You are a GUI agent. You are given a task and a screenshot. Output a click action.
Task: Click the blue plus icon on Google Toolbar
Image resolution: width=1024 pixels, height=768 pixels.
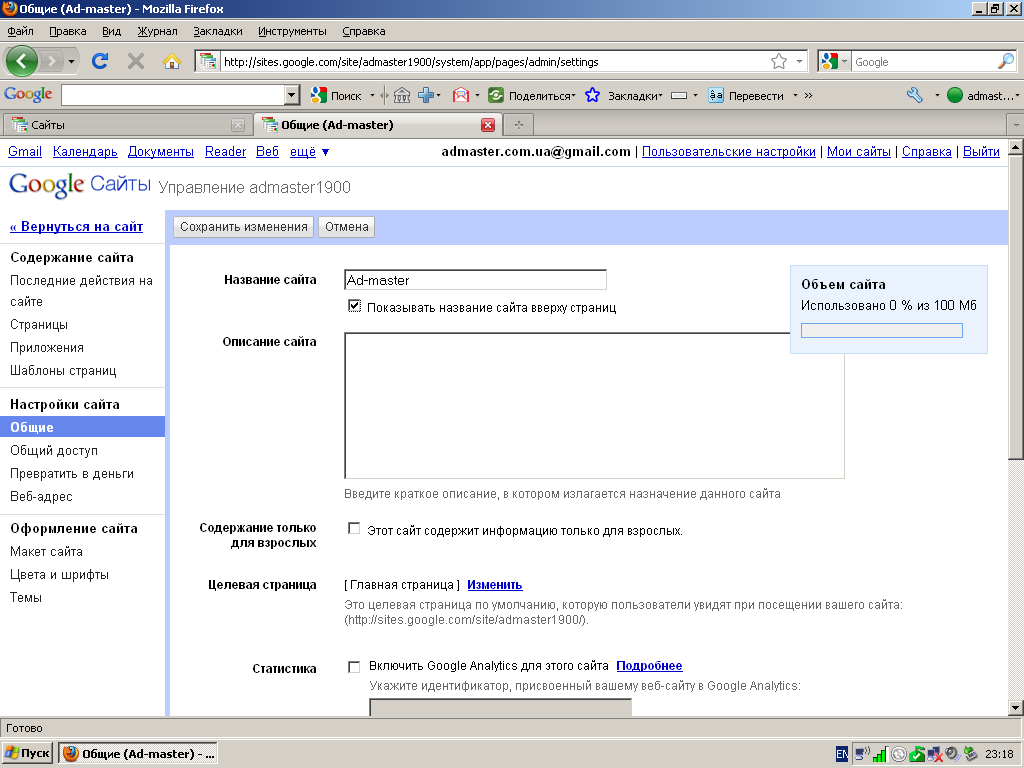click(426, 95)
